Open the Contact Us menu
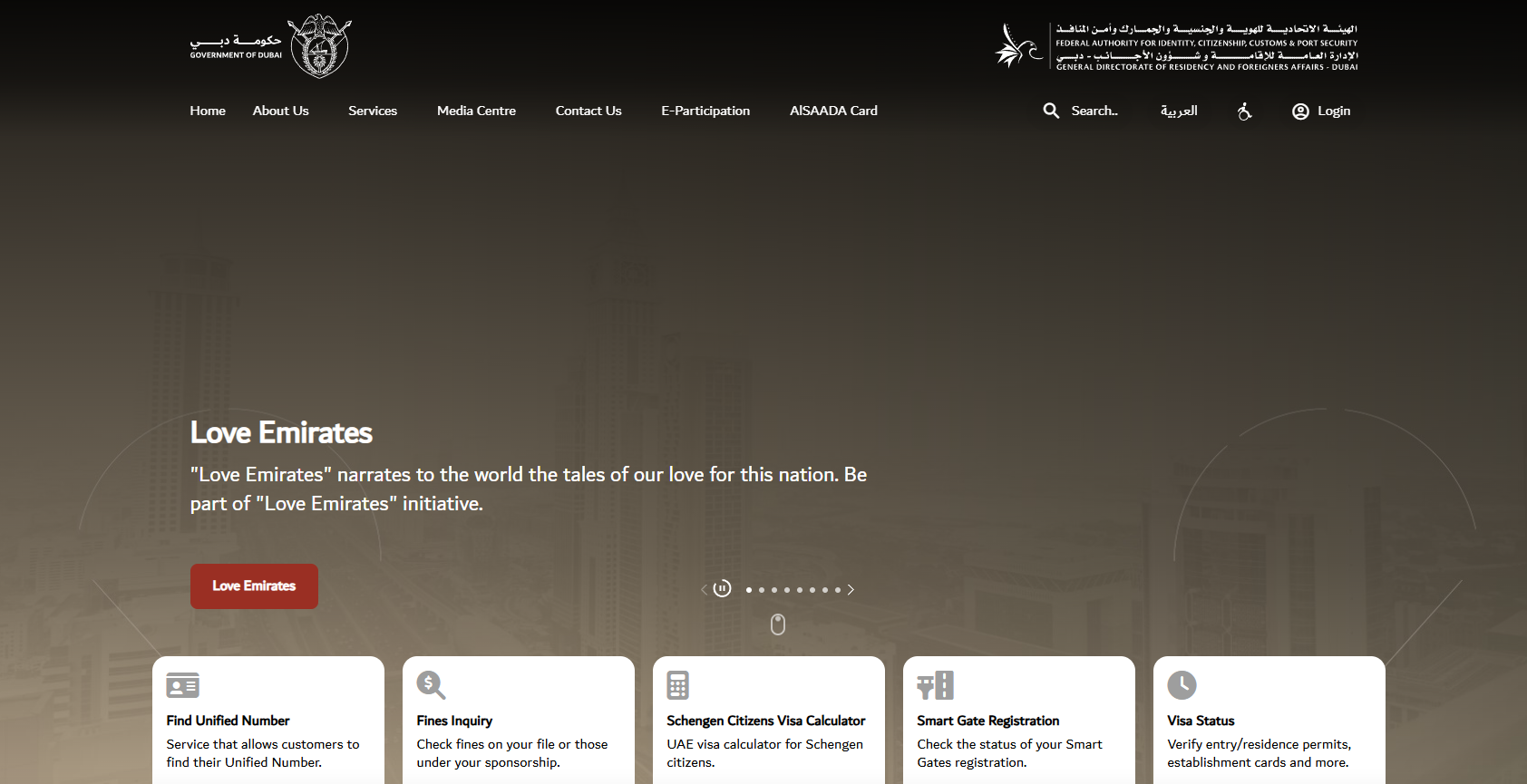 [588, 111]
